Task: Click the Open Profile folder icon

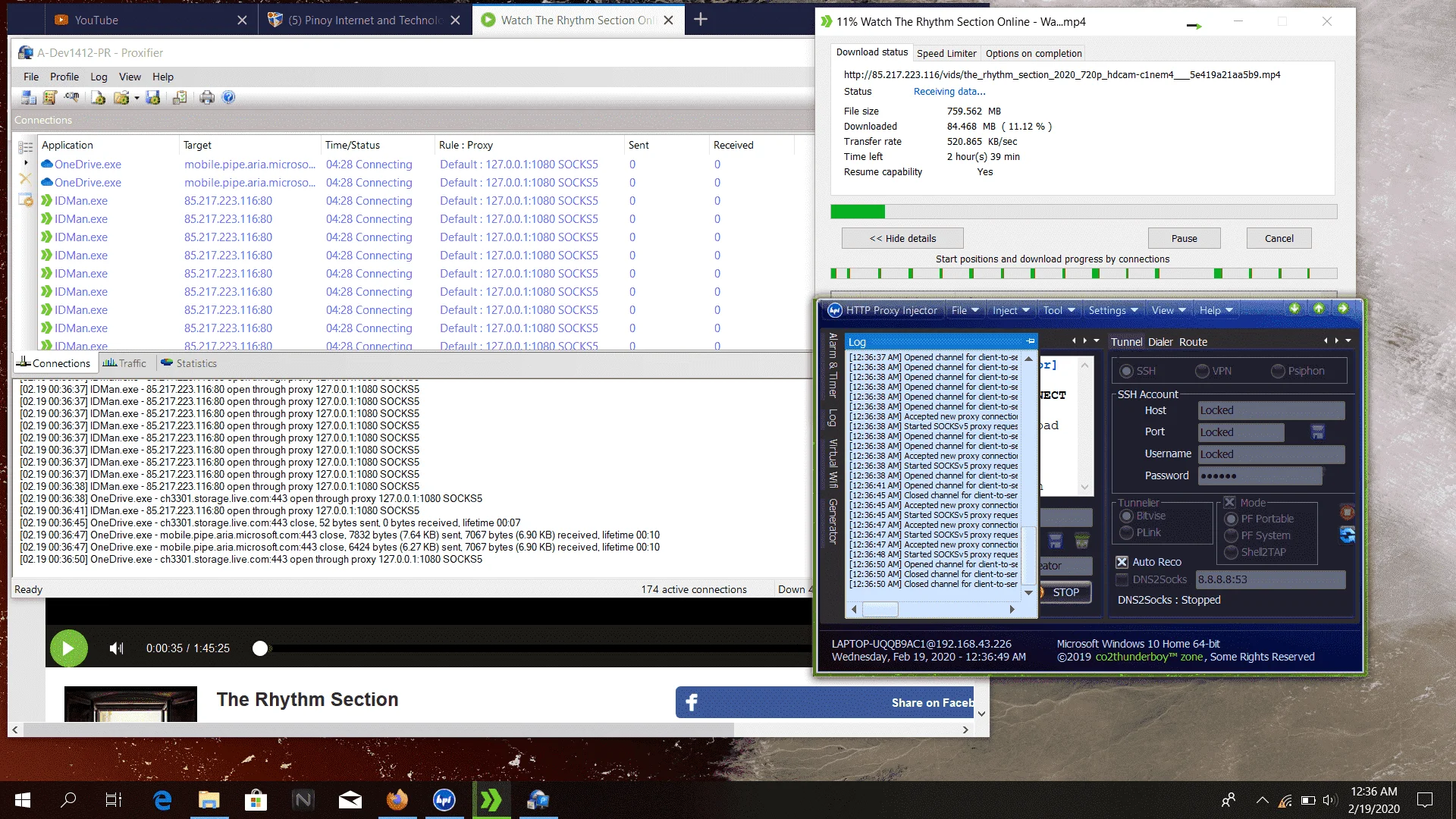Action: click(x=121, y=98)
